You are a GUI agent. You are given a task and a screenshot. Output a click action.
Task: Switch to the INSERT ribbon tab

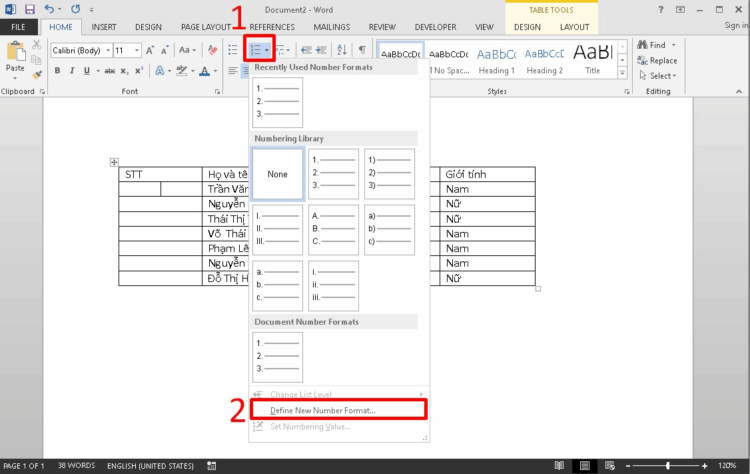[x=103, y=27]
